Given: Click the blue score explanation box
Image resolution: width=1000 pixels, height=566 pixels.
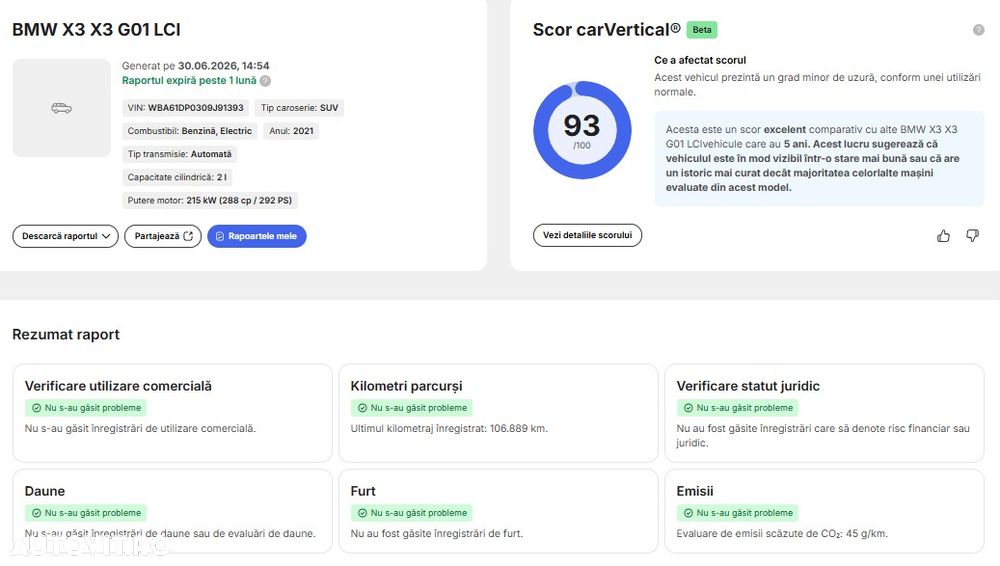Looking at the screenshot, I should [x=819, y=158].
